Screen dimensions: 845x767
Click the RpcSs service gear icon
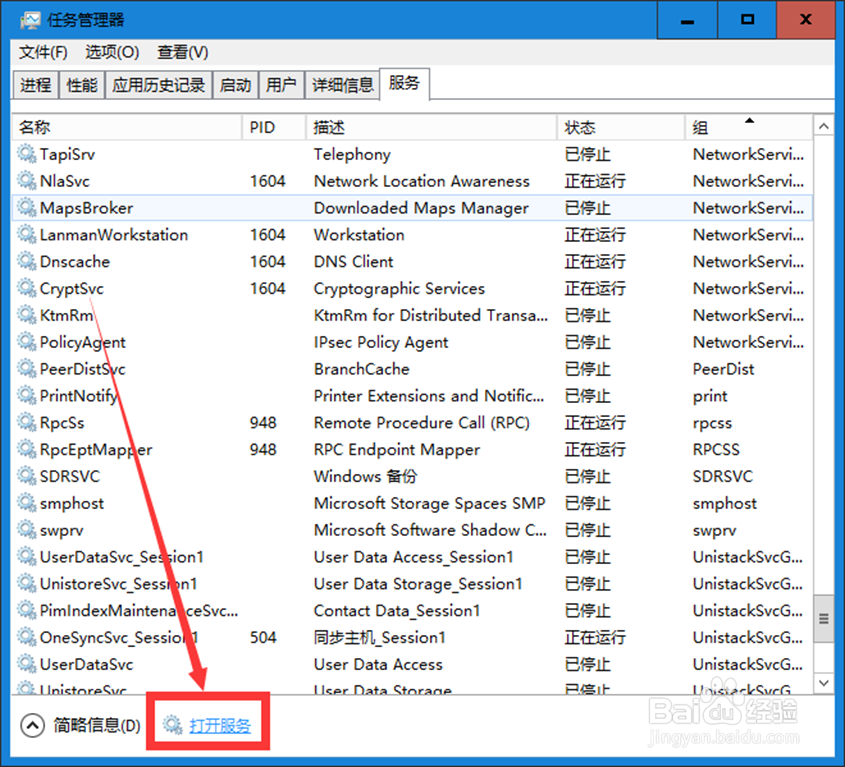pos(25,422)
